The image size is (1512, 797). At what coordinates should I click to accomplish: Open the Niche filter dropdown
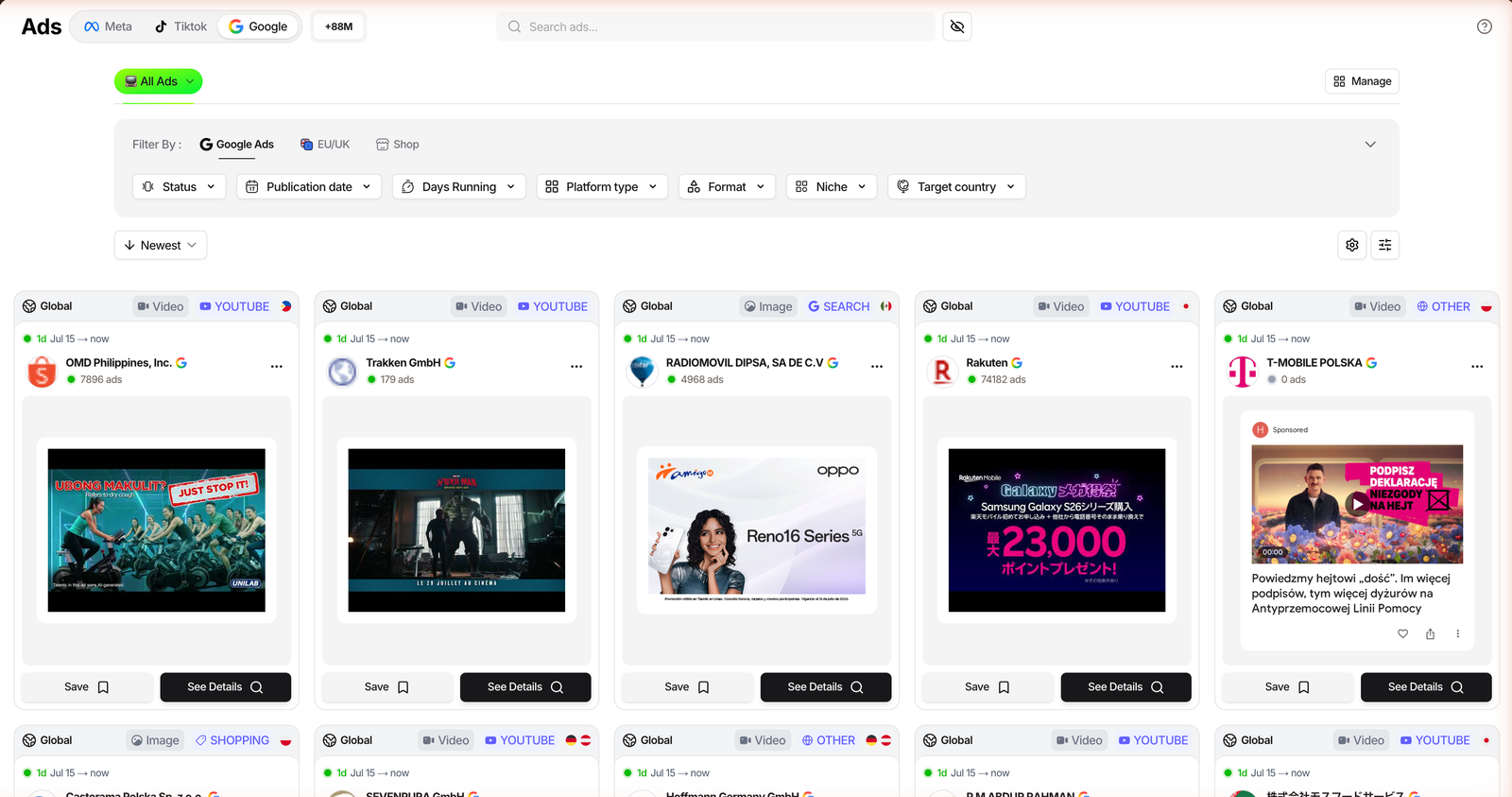click(x=832, y=187)
